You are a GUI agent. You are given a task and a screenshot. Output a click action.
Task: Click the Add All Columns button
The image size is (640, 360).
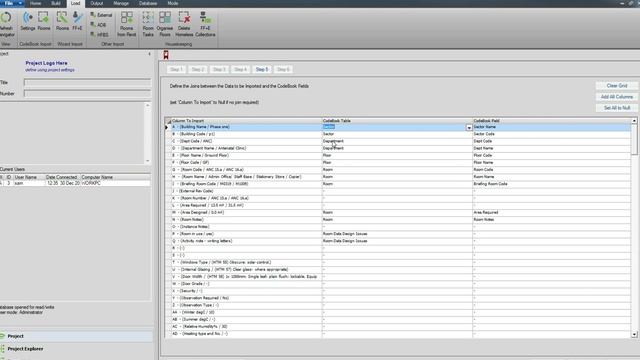pos(617,97)
